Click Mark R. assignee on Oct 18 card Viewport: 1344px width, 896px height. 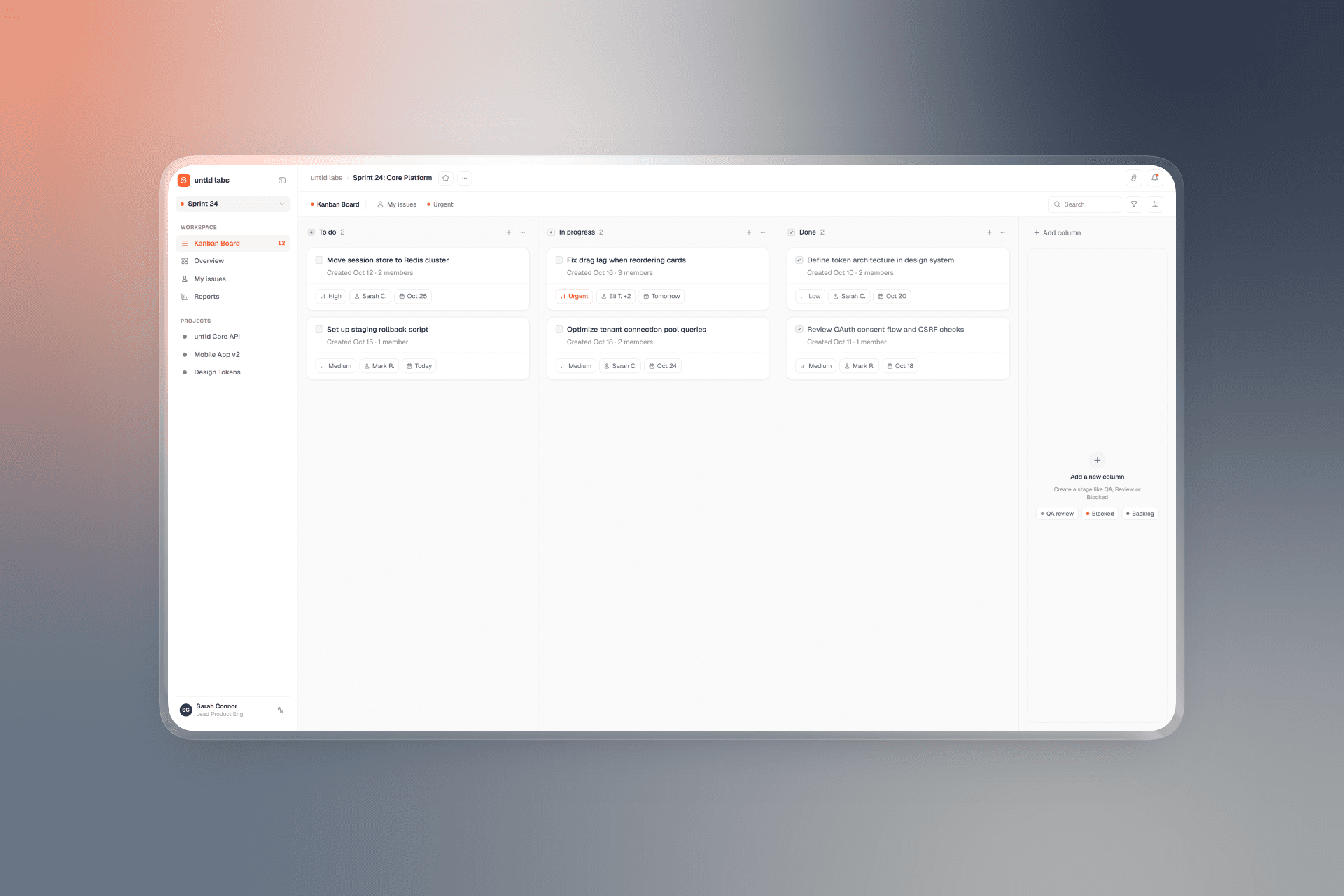(x=860, y=366)
